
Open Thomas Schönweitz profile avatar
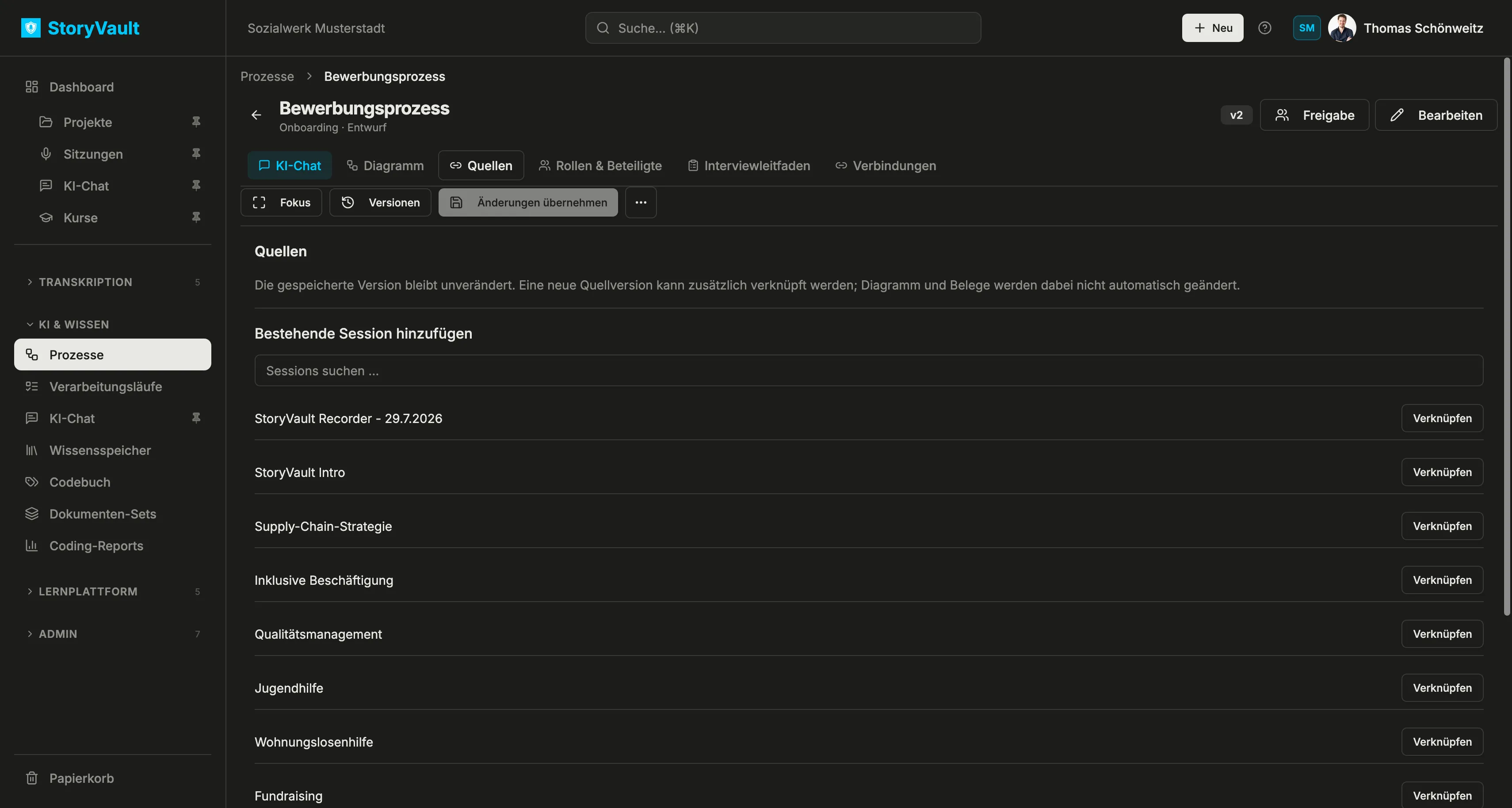pyautogui.click(x=1342, y=27)
